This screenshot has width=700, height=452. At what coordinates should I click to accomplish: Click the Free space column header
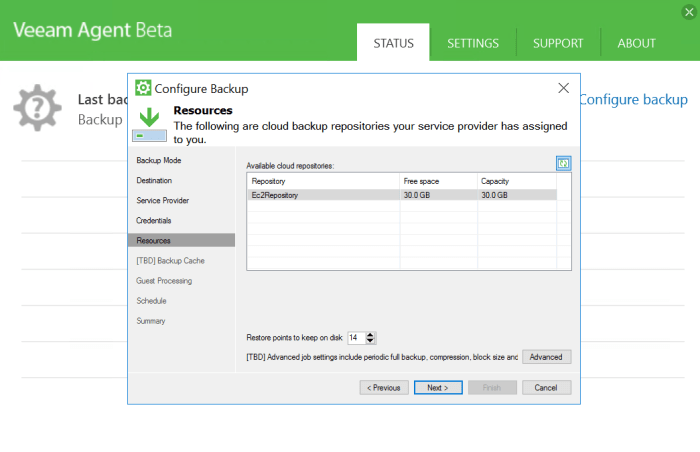(438, 181)
